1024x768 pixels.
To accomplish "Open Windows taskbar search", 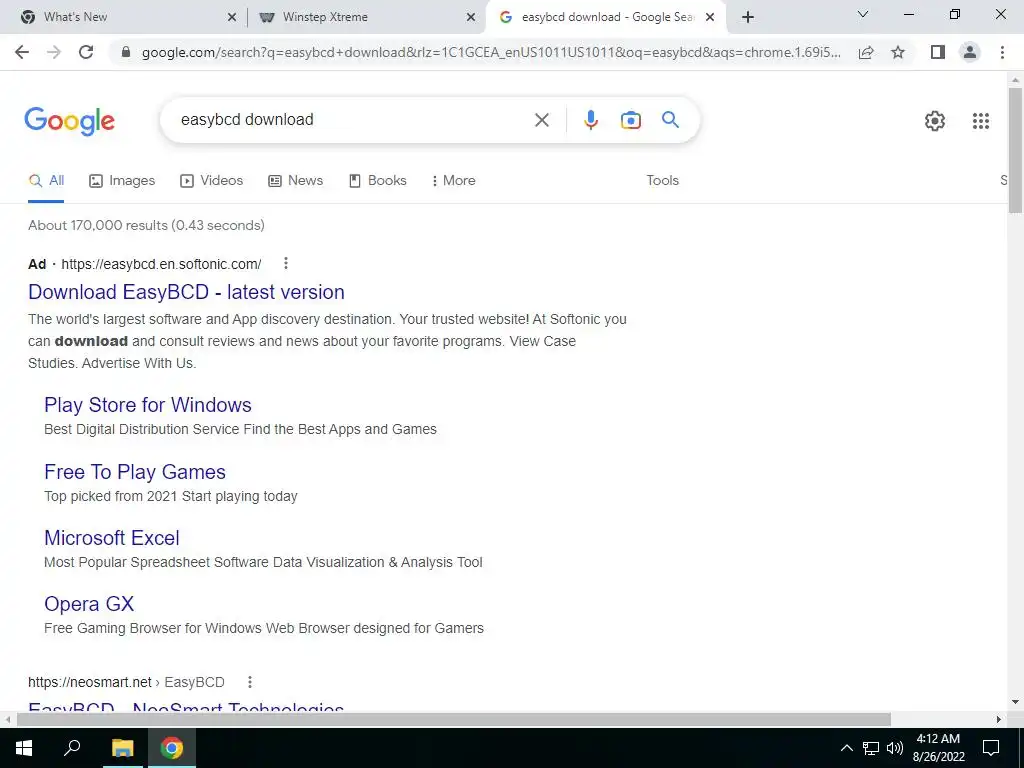I will (72, 748).
